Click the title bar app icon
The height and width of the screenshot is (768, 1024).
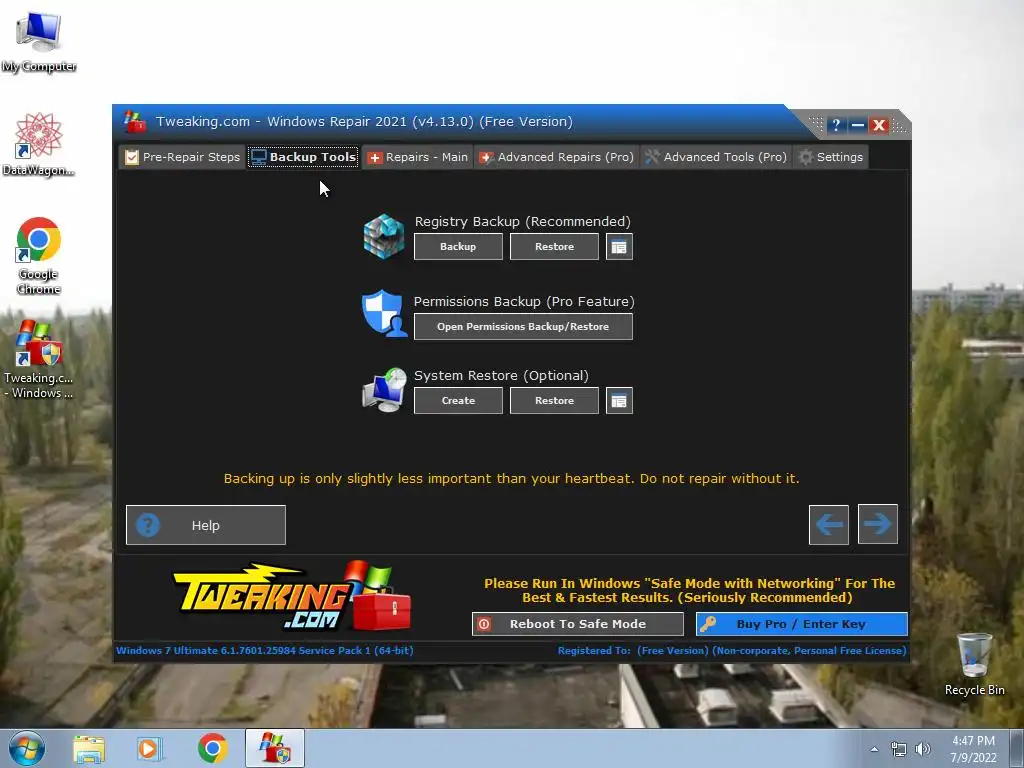135,121
